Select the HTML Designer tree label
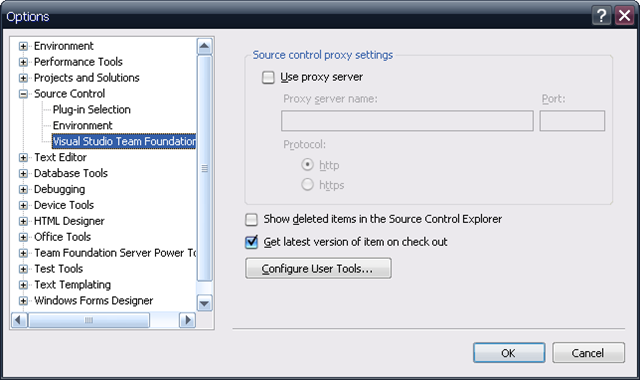The height and width of the screenshot is (380, 640). [x=69, y=221]
